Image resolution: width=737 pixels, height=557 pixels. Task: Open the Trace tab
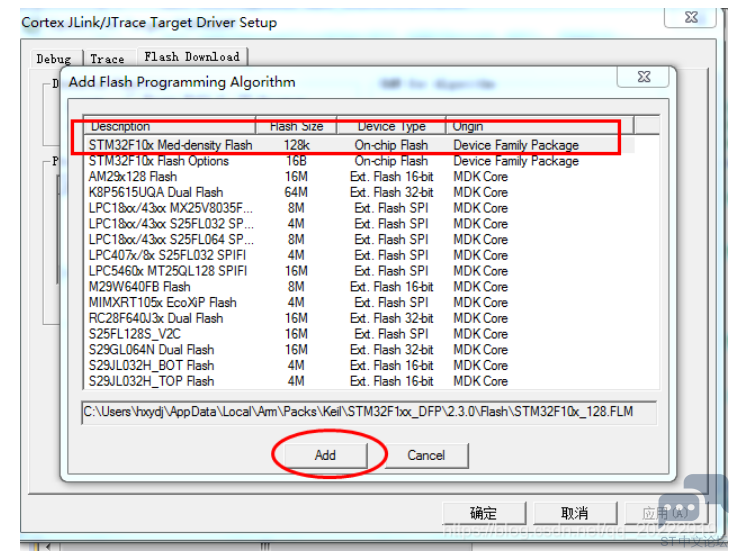107,59
